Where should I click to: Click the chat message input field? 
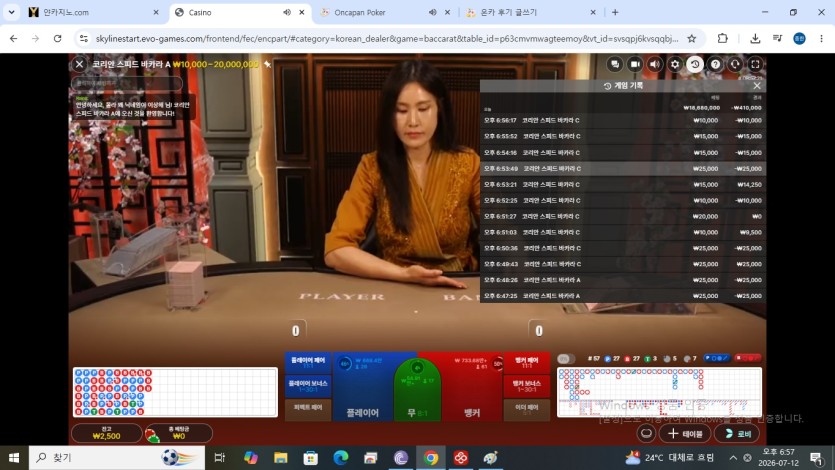point(127,83)
